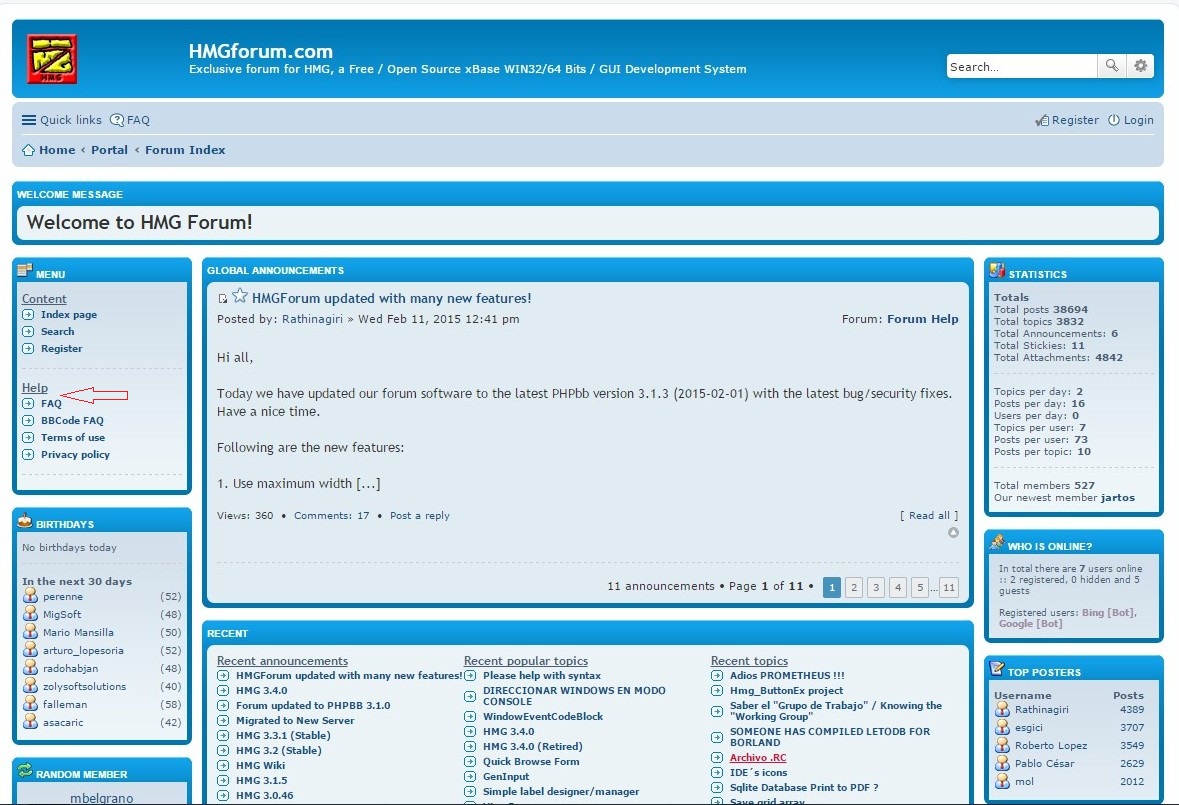Viewport: 1179px width, 805px height.
Task: Click the star icon beside the announcement title
Action: [x=239, y=297]
